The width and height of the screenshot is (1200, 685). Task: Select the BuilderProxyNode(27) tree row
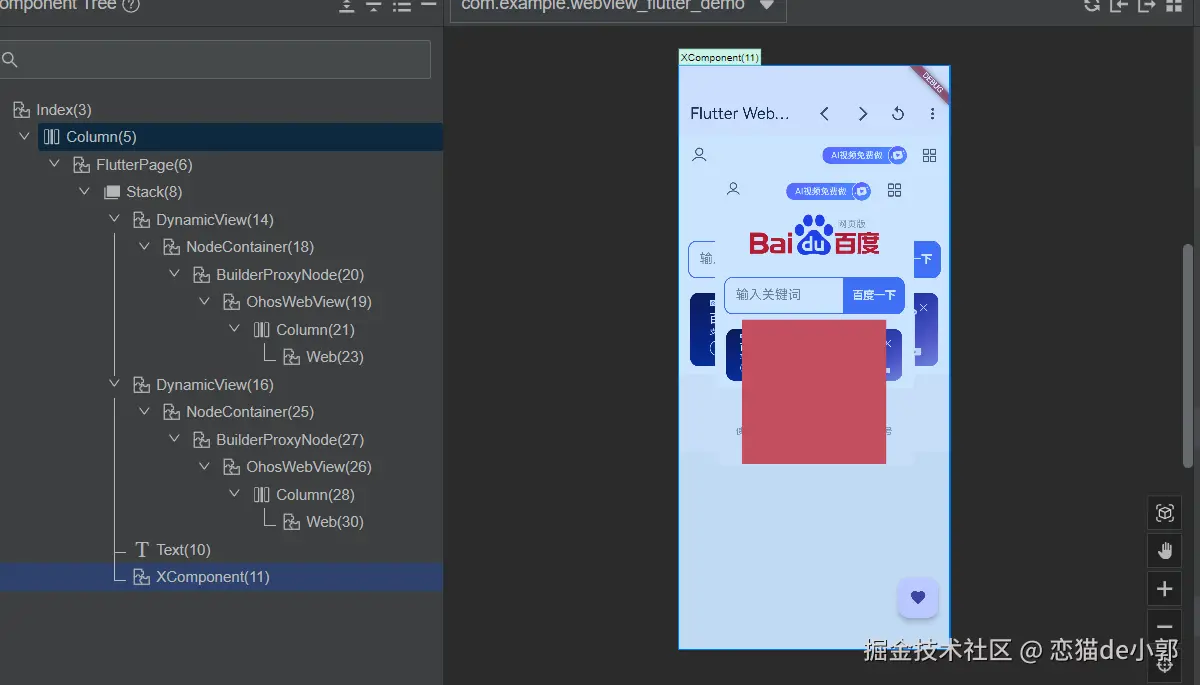[x=221, y=440]
